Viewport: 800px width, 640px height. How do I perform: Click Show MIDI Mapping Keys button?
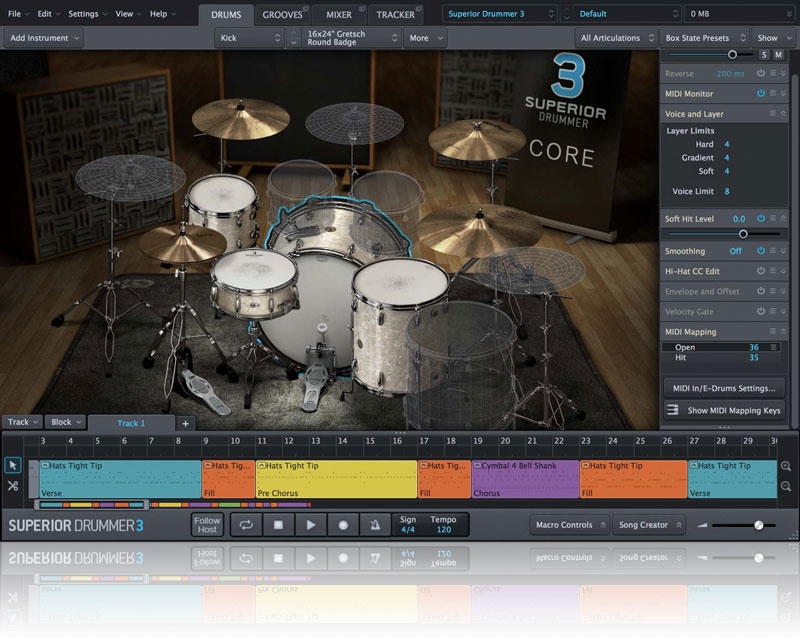click(x=724, y=410)
